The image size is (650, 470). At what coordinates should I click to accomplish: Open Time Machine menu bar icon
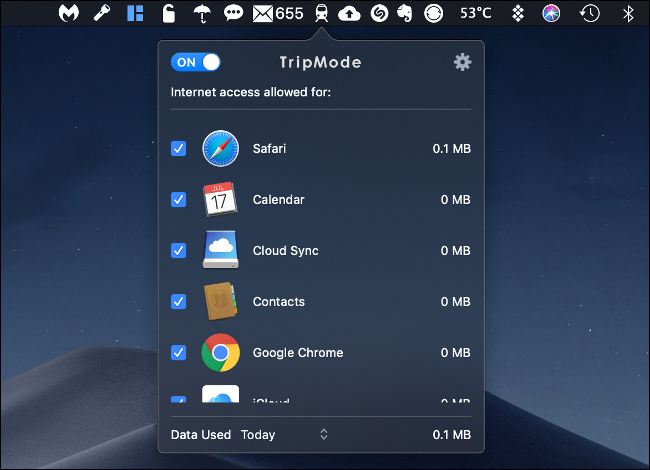[590, 13]
